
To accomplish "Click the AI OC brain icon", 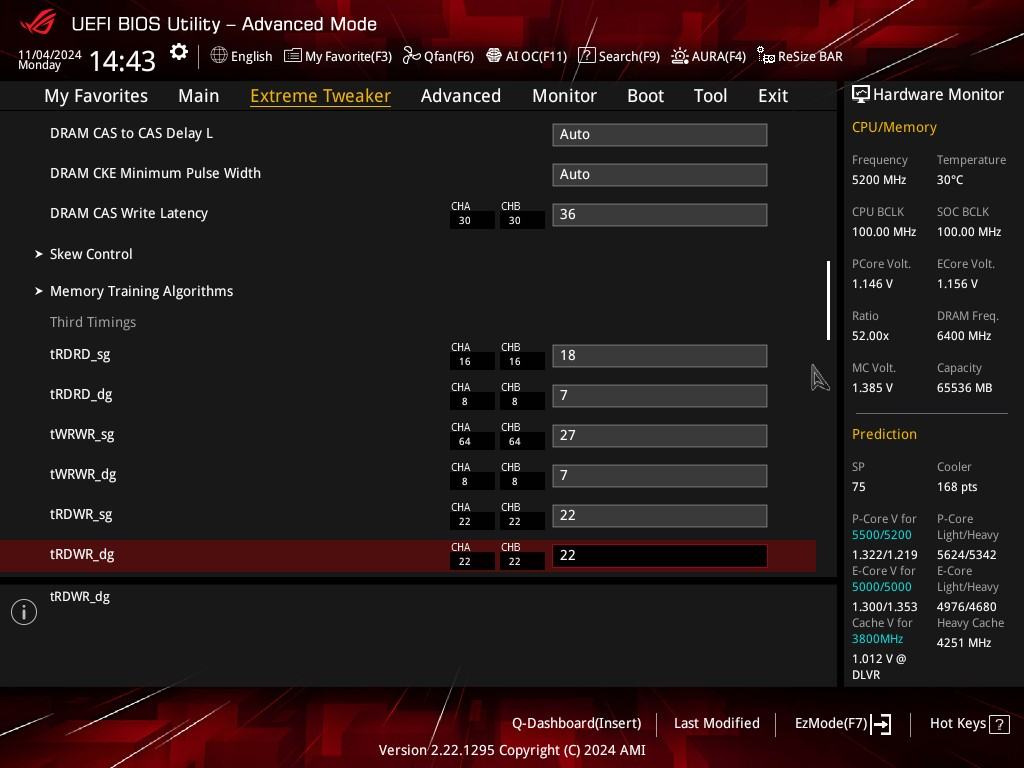I will (494, 56).
